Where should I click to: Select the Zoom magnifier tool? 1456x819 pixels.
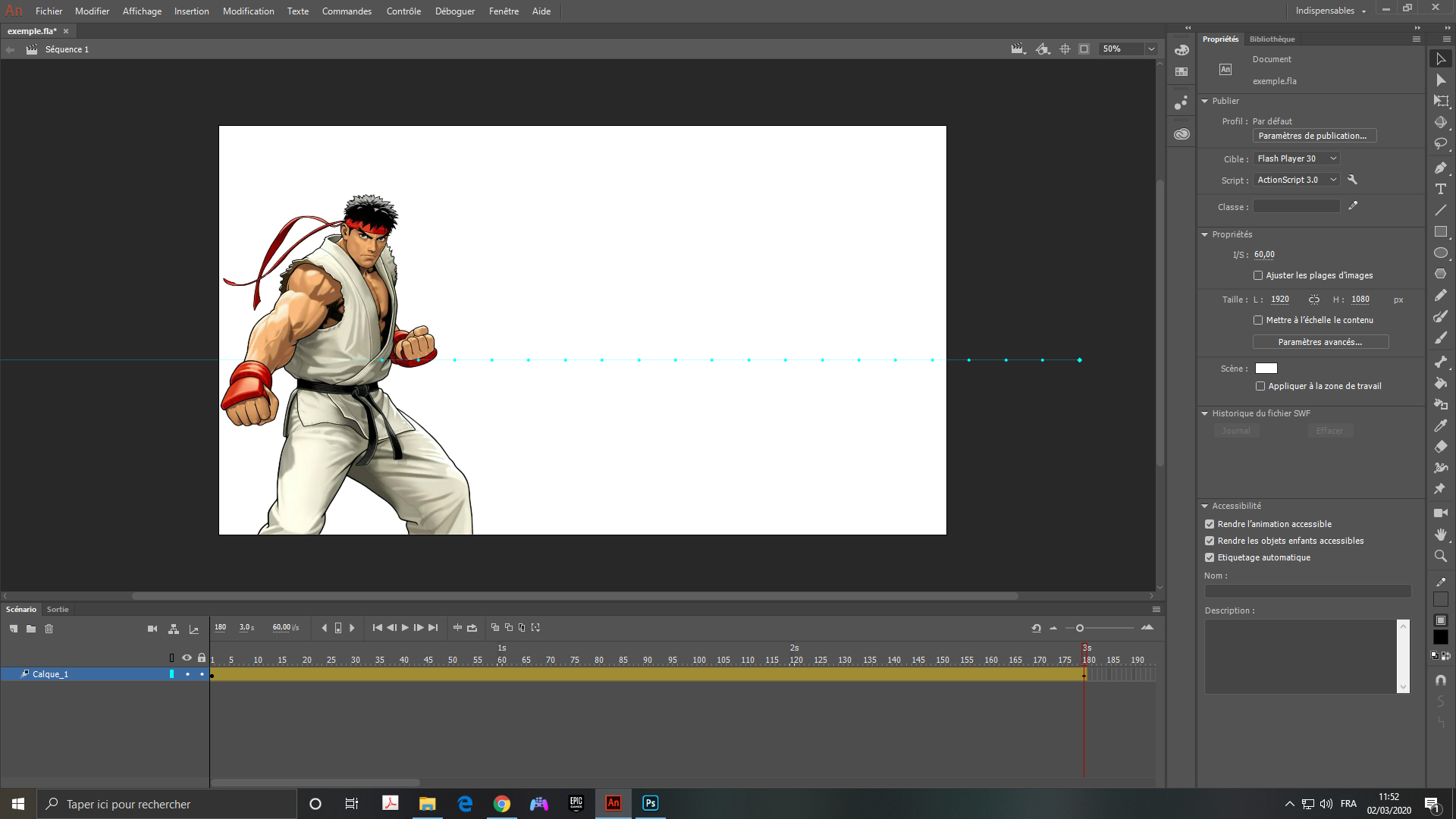pos(1441,556)
